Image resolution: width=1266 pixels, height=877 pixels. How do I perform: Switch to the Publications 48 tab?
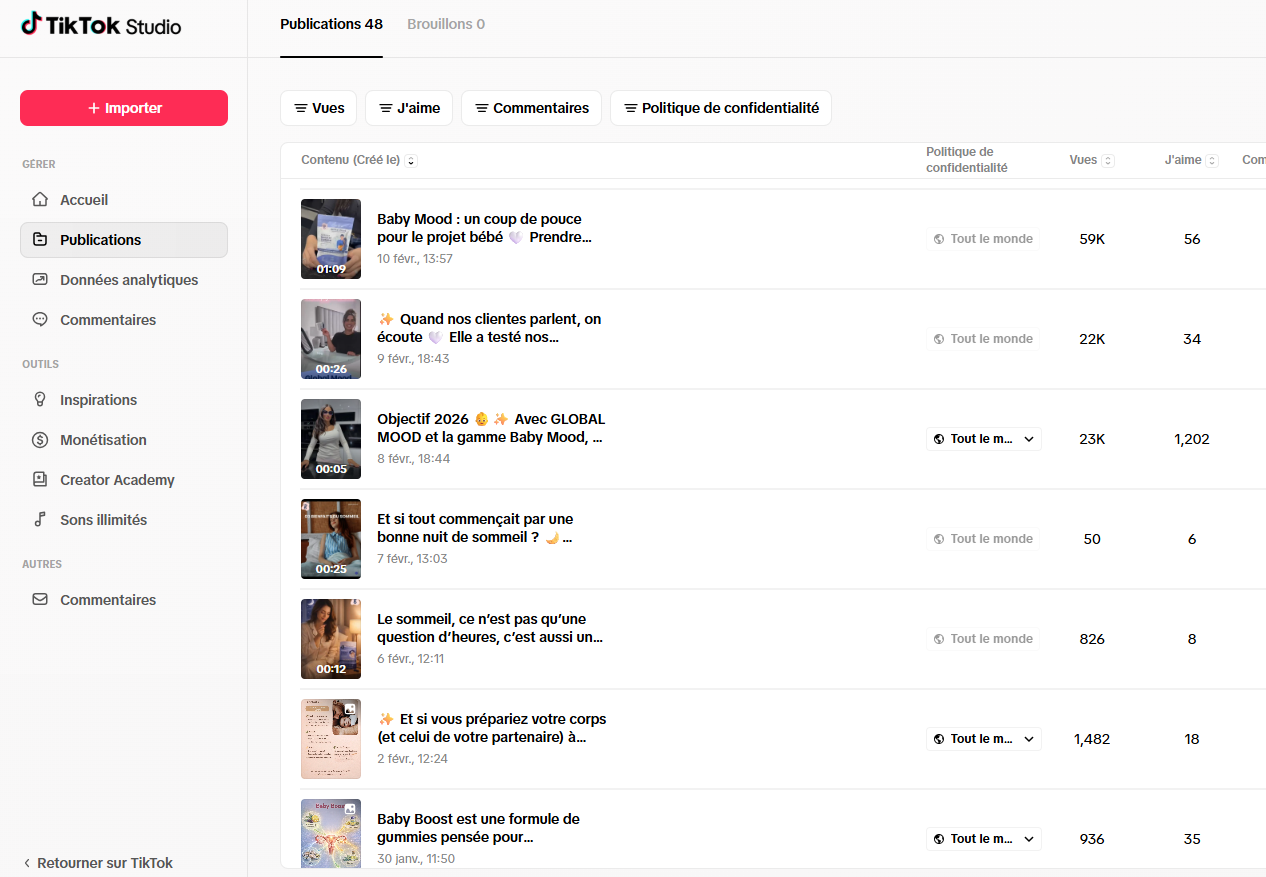[x=331, y=24]
